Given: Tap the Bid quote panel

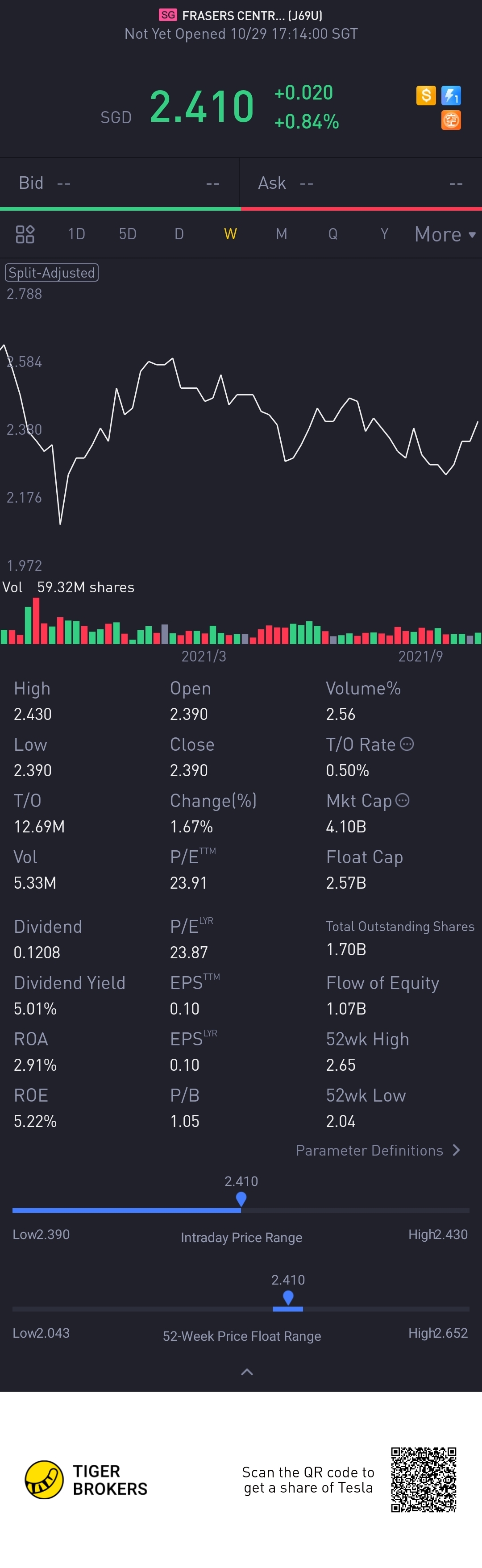Looking at the screenshot, I should [x=119, y=183].
